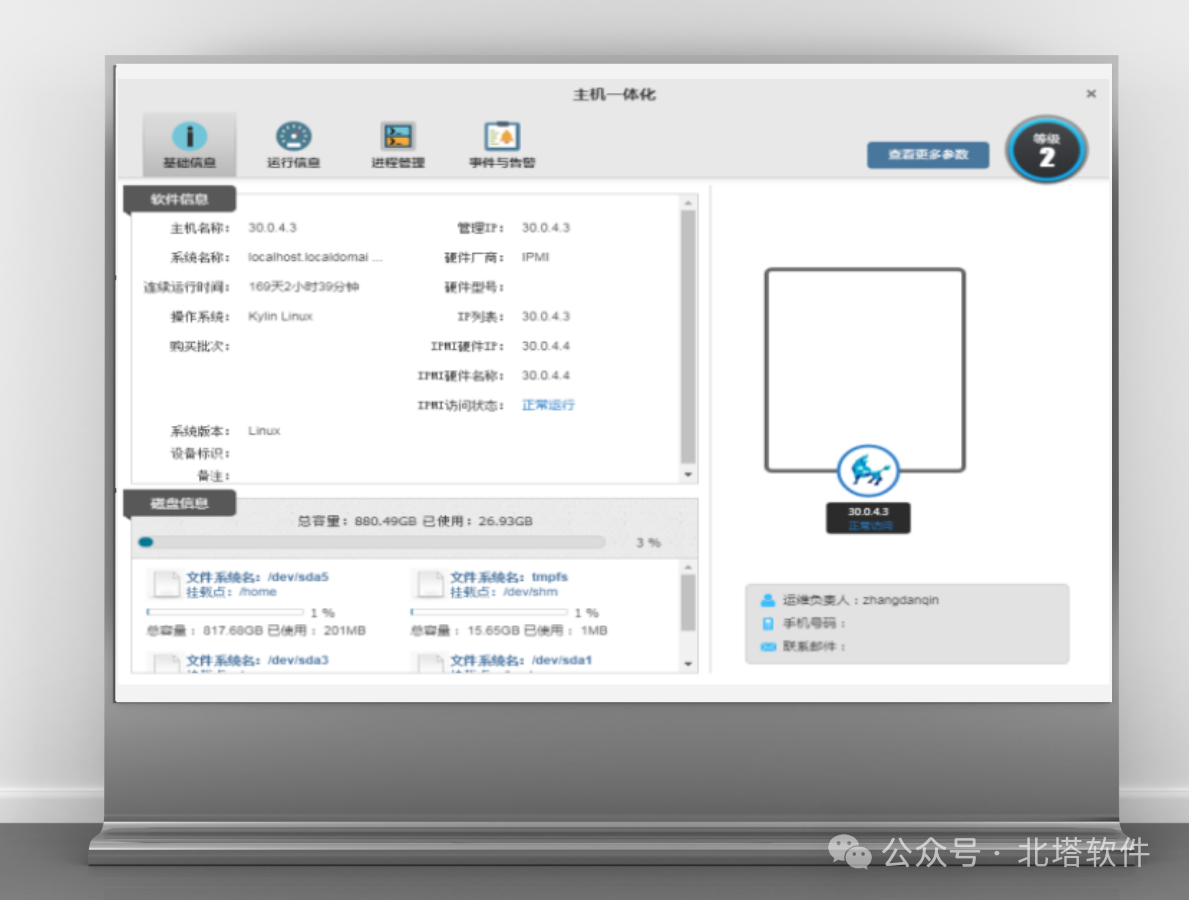The height and width of the screenshot is (900, 1189).
Task: Click the /dev/sda5 file system icon
Action: coord(164,584)
